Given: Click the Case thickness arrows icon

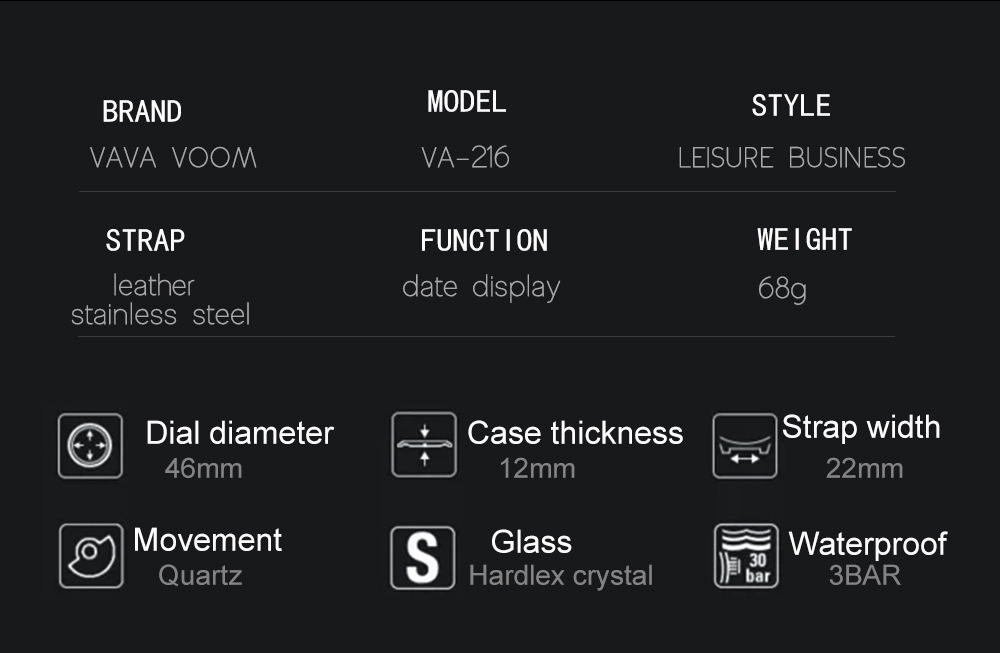Looking at the screenshot, I should pos(424,444).
